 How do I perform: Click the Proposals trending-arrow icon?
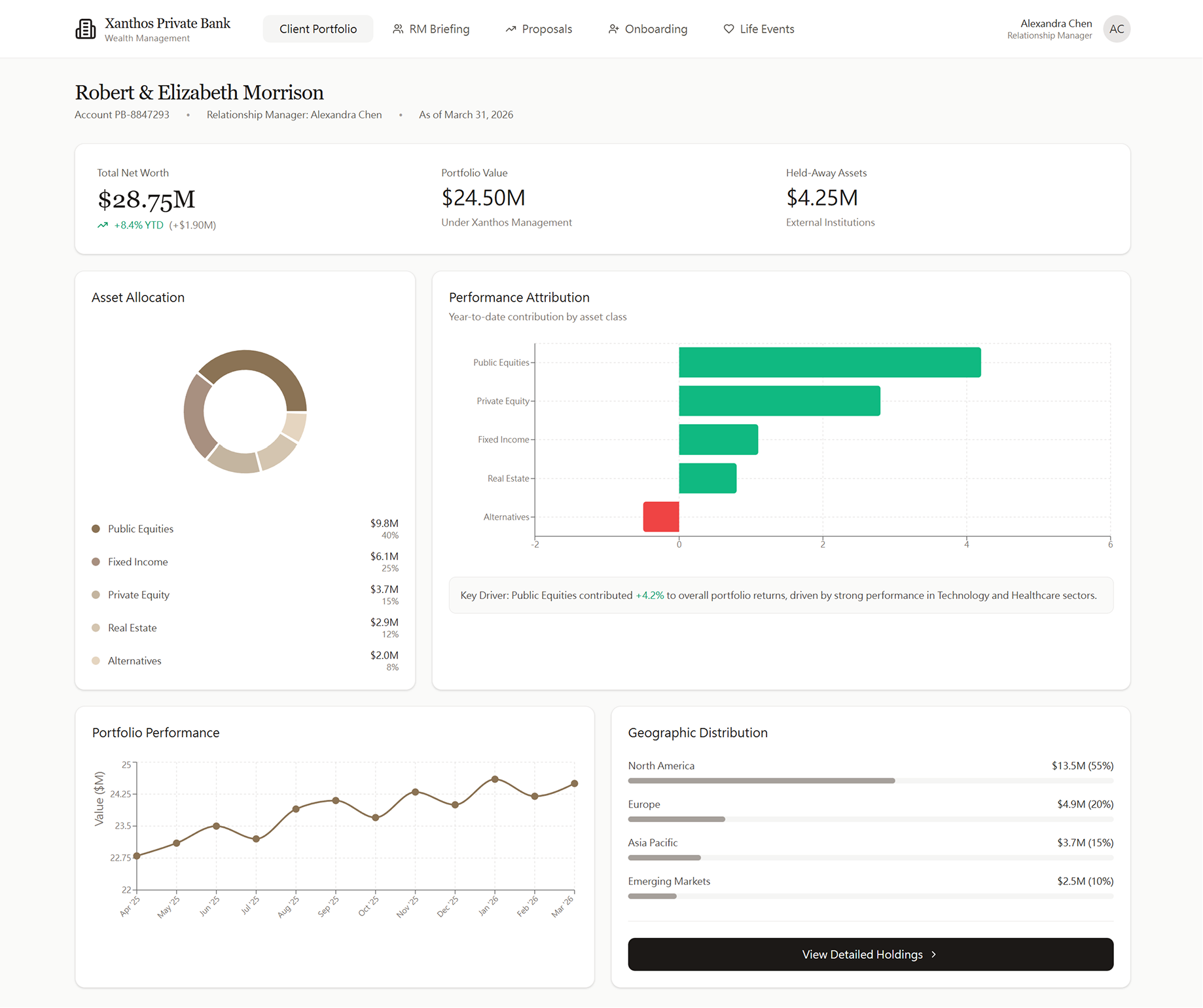(x=511, y=29)
